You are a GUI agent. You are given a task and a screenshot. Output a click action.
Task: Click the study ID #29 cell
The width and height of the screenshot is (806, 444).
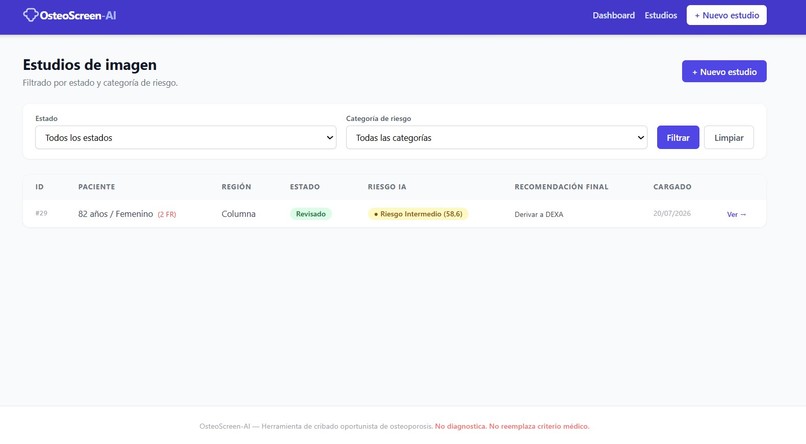click(41, 213)
